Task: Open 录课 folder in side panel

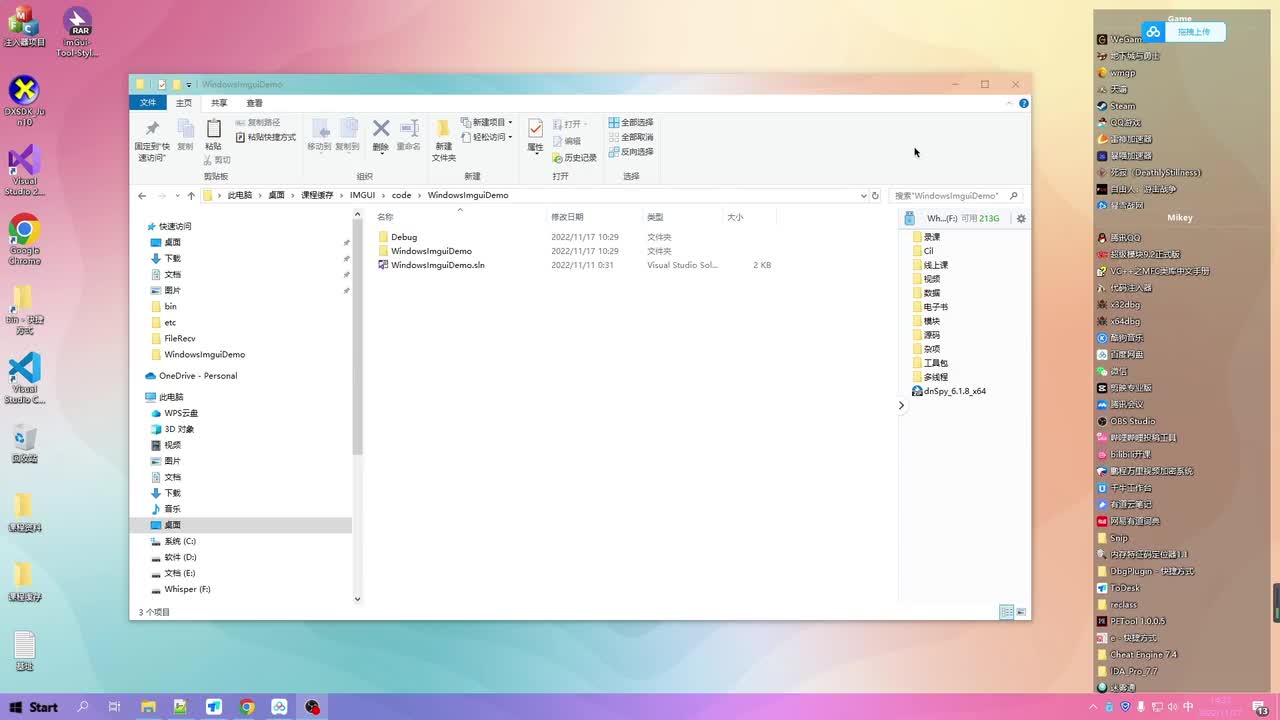Action: pyautogui.click(x=932, y=237)
